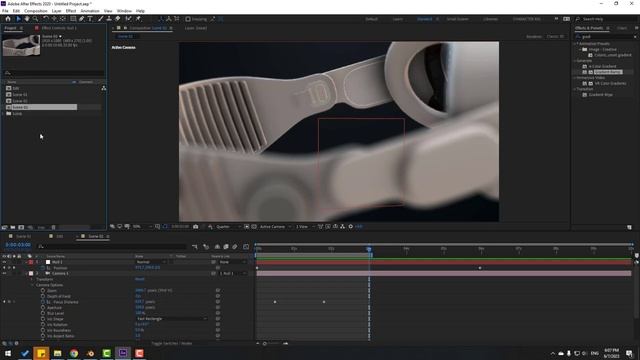Screen dimensions: 640x360
Task: Select the Zoom tool in the toolbar
Action: pos(36,19)
